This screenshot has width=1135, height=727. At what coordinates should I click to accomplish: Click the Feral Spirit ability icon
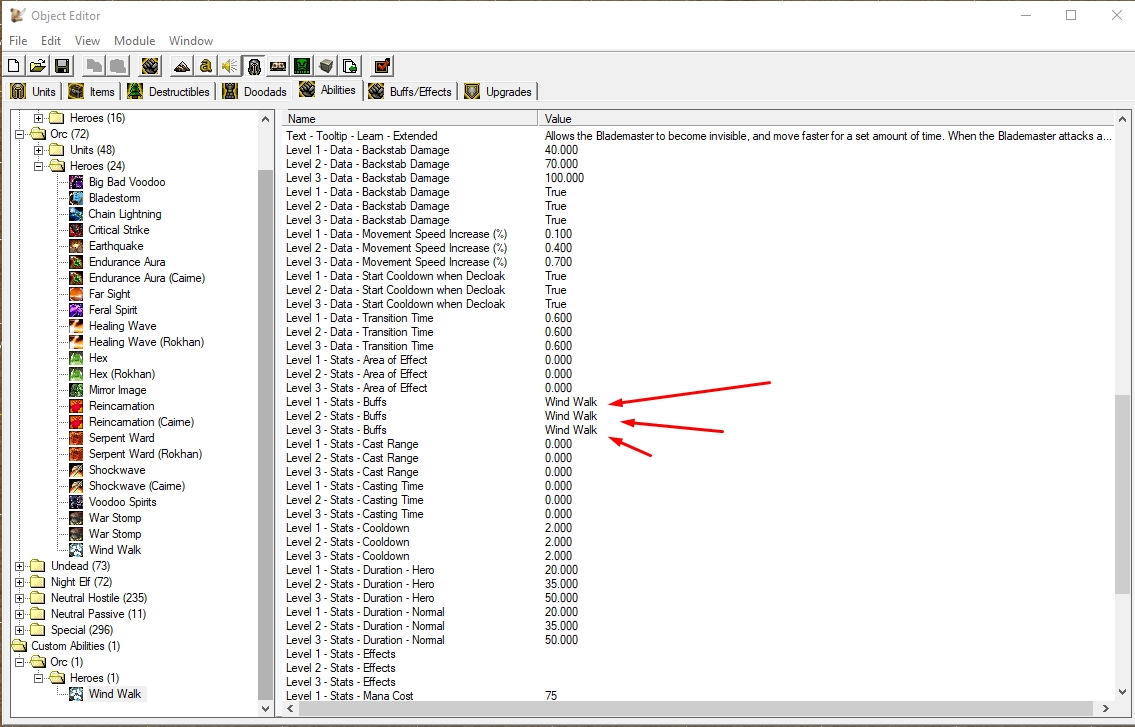76,310
